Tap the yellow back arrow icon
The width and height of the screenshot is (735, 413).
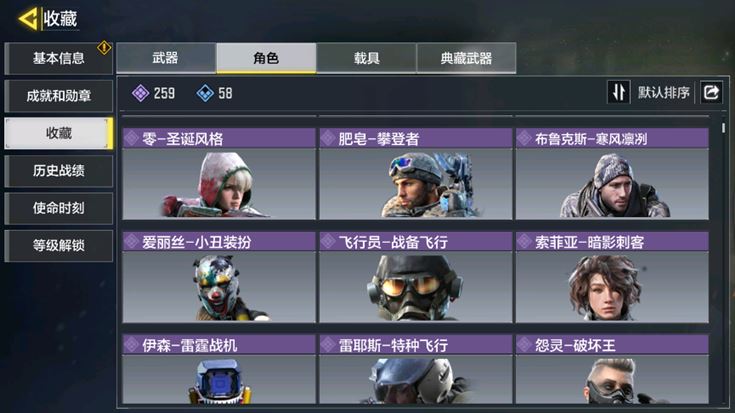coord(28,19)
